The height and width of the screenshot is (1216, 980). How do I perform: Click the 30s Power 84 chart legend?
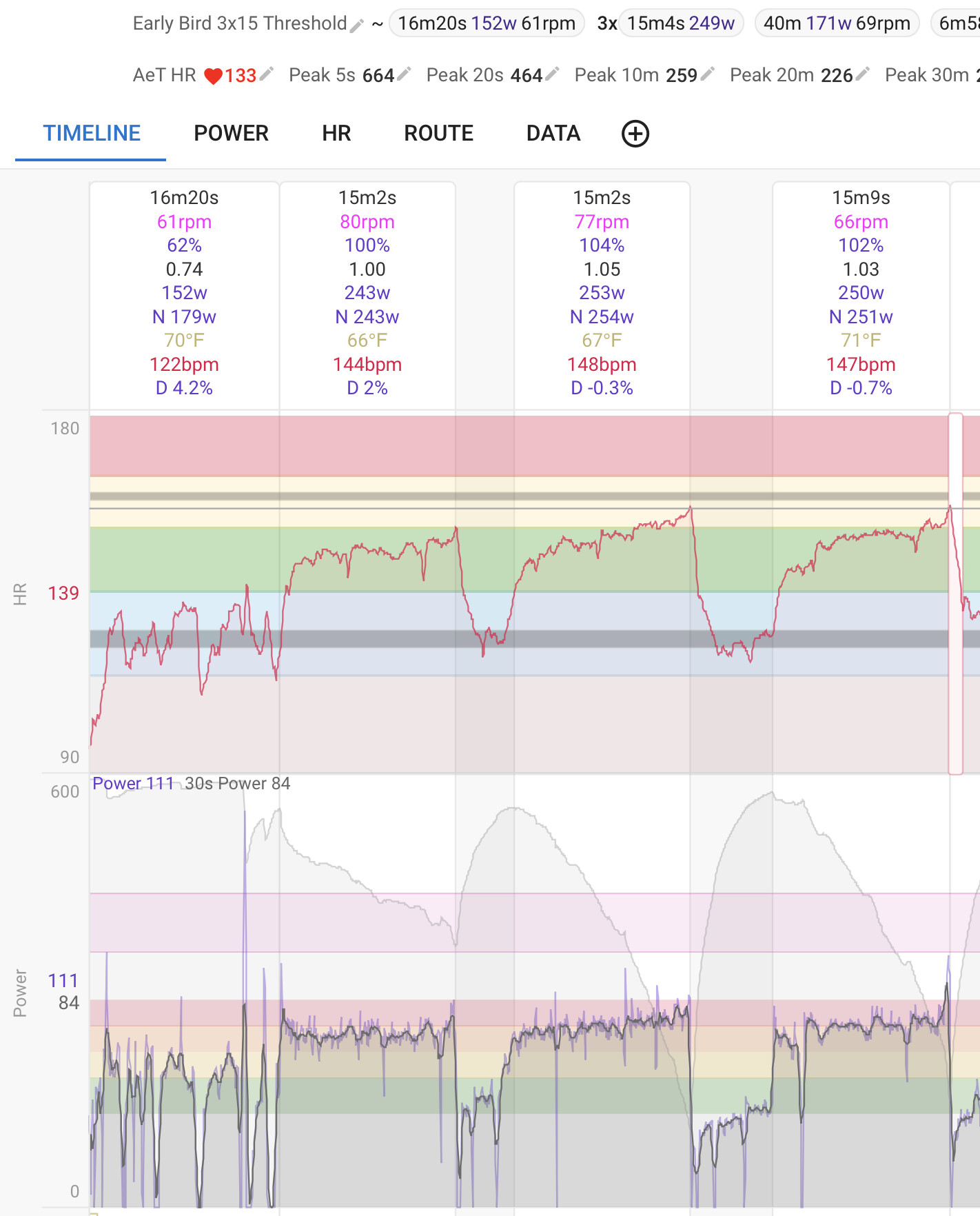coord(237,784)
